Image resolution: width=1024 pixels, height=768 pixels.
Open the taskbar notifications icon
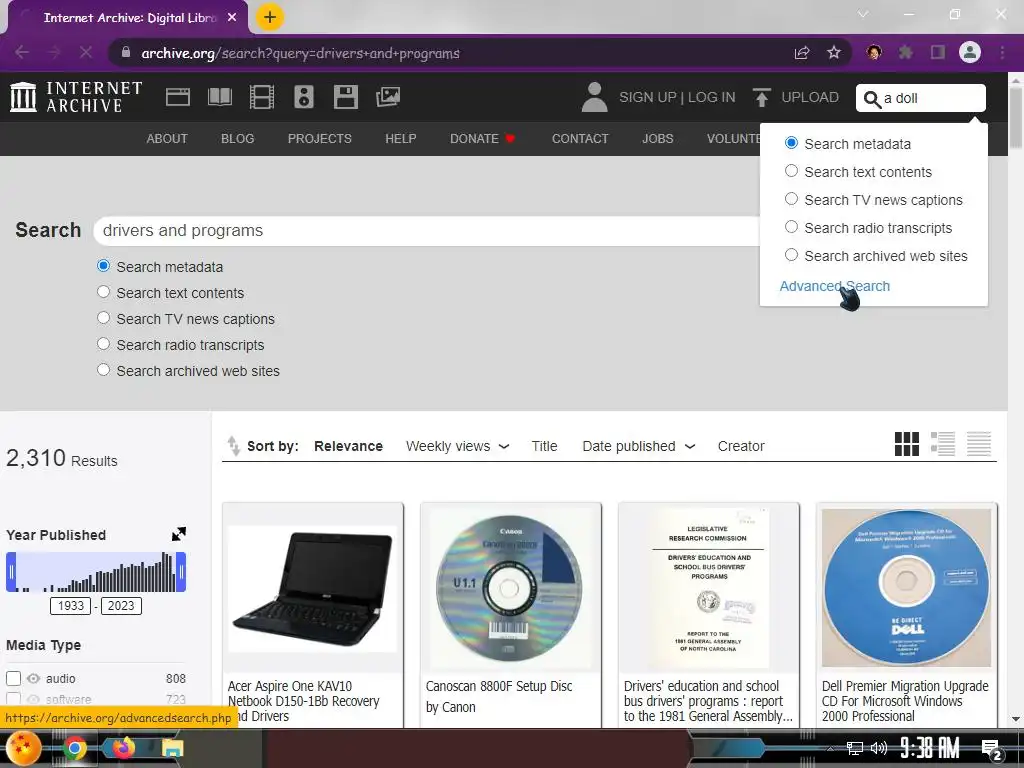(991, 749)
